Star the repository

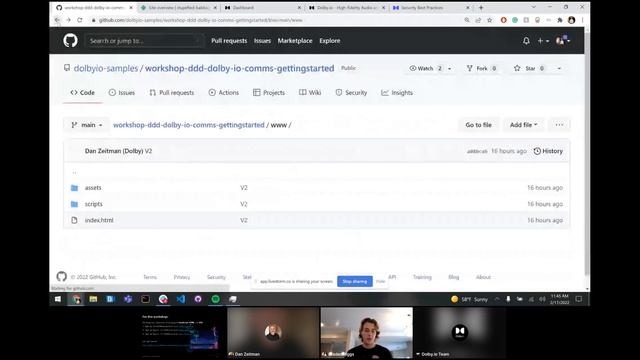click(529, 68)
